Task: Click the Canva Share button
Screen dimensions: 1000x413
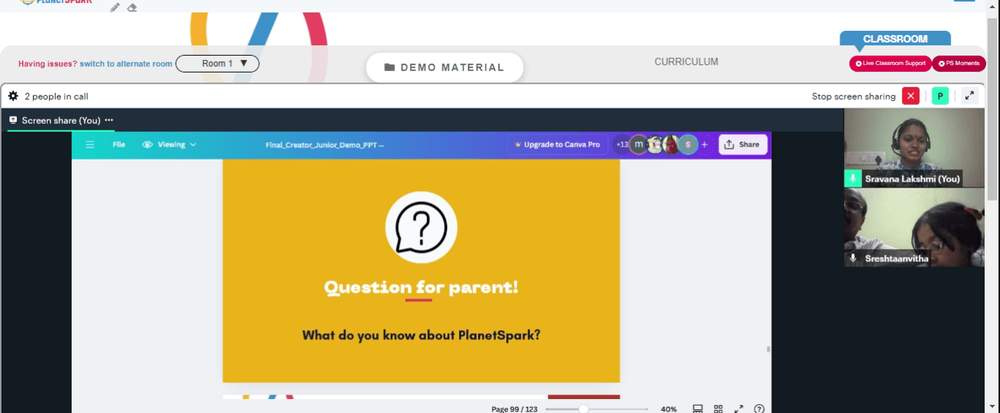Action: pos(743,145)
